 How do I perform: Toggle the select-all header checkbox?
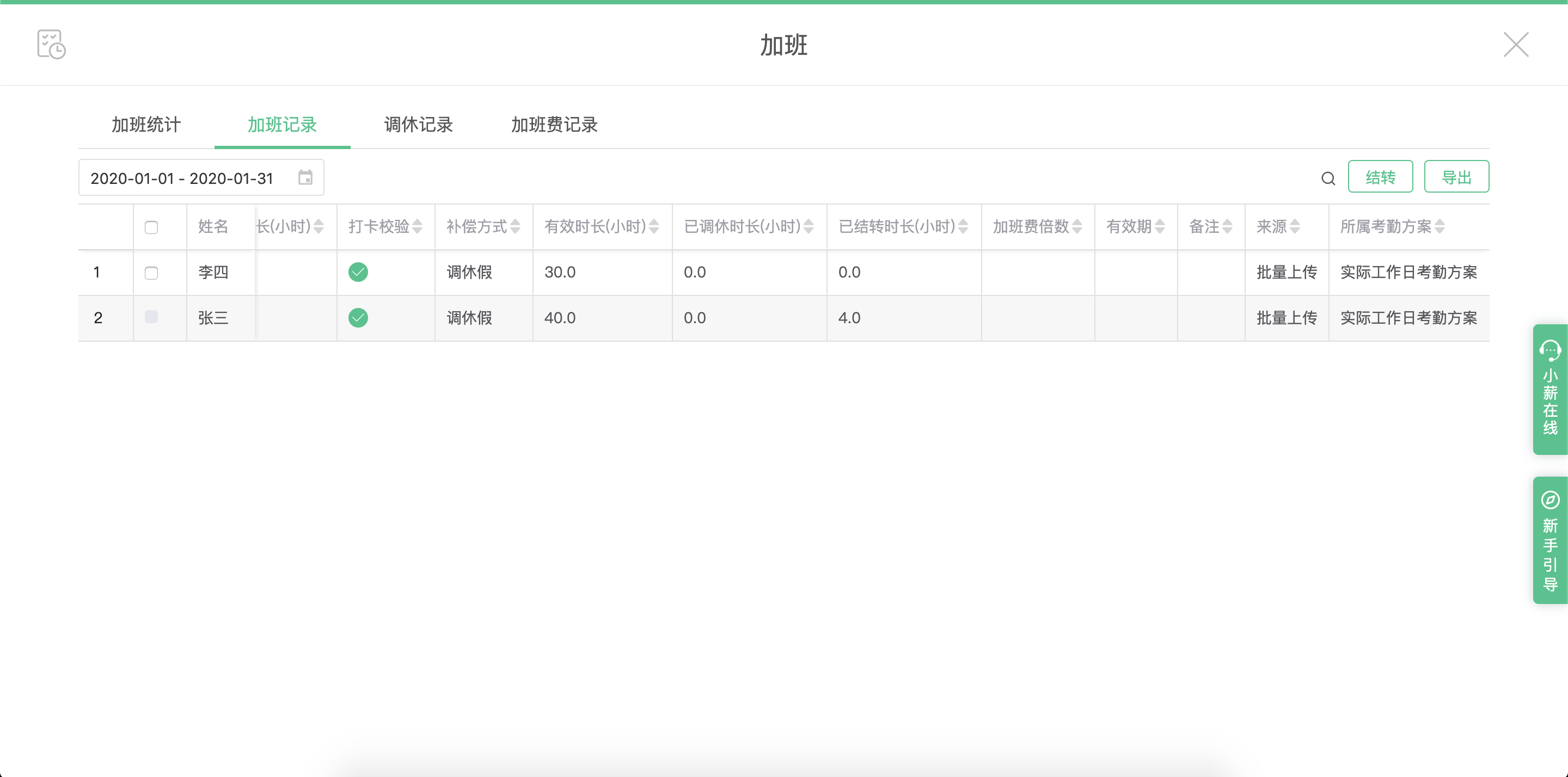pos(151,227)
